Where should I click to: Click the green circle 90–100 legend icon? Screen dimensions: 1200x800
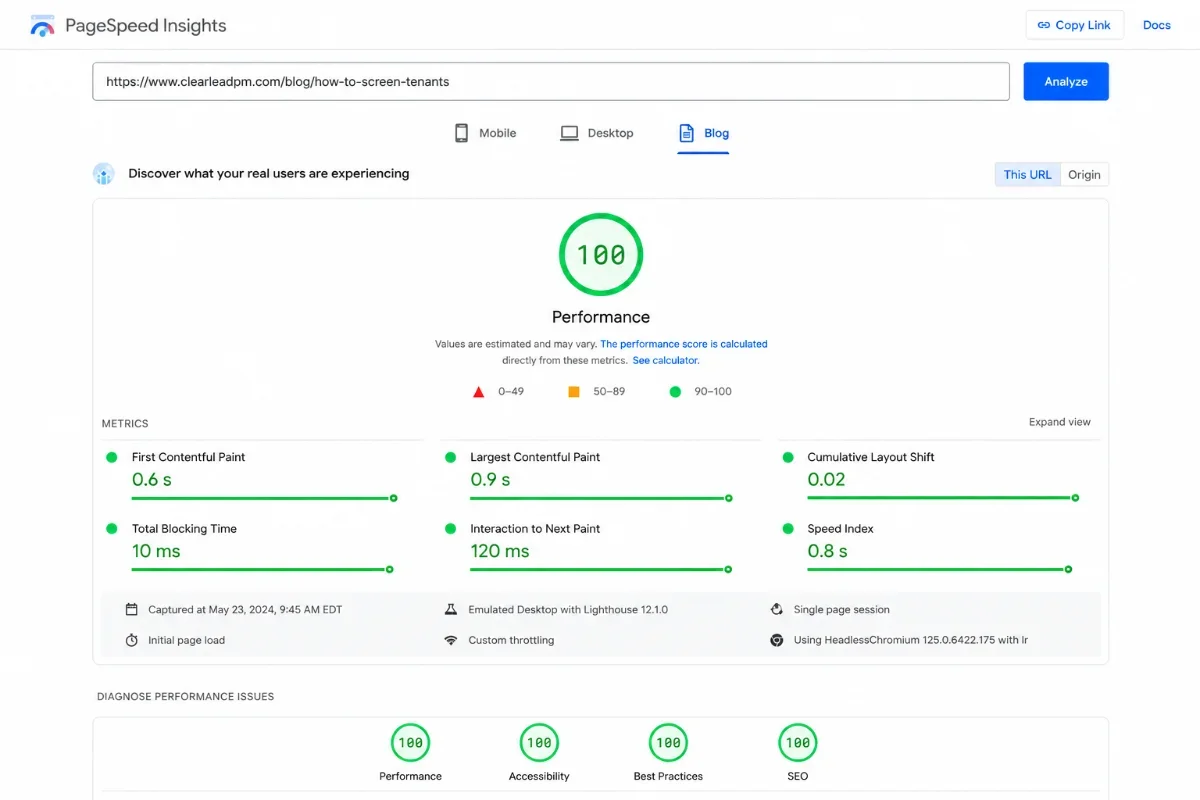675,392
